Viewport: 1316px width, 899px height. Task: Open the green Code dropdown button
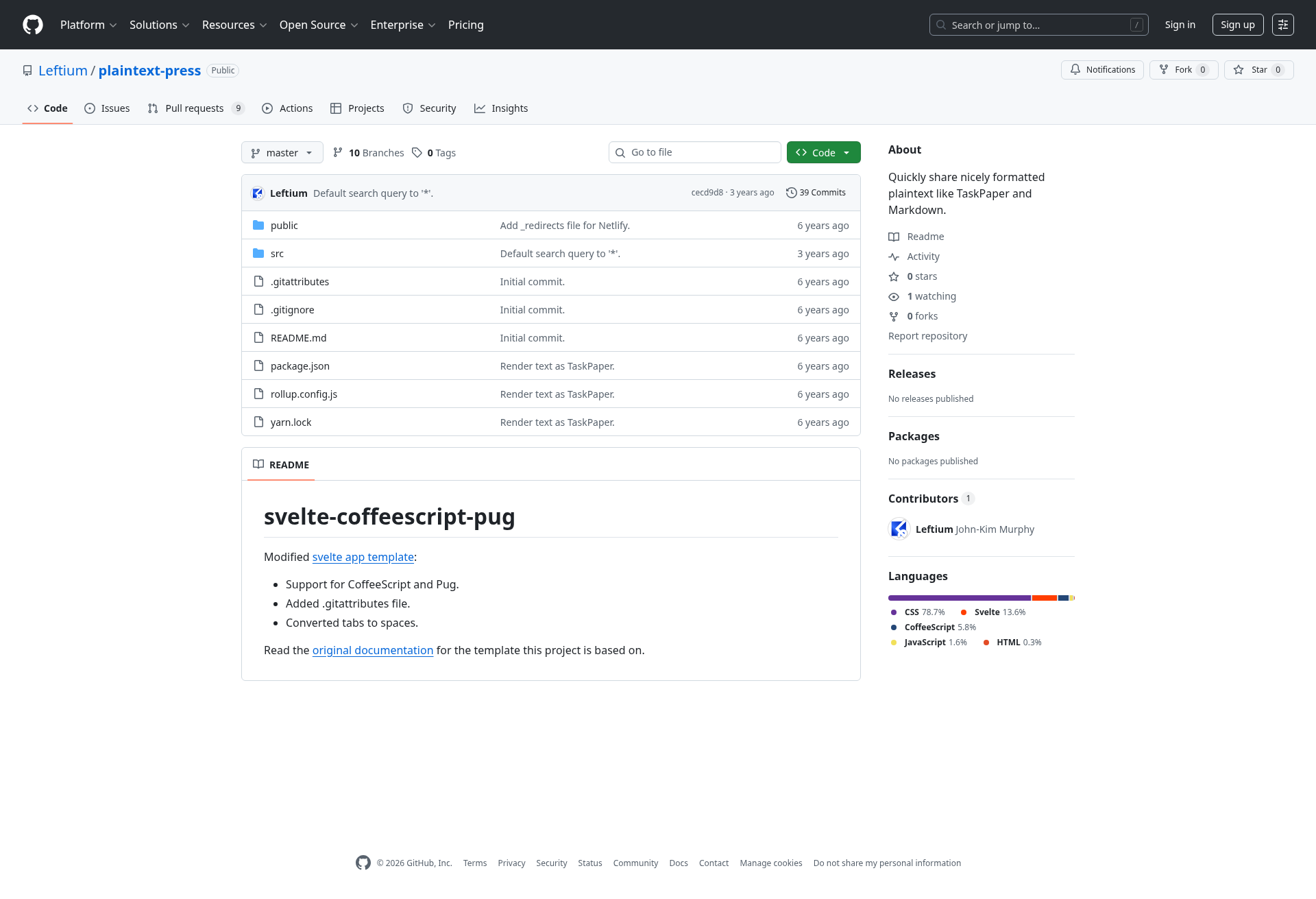(x=823, y=152)
